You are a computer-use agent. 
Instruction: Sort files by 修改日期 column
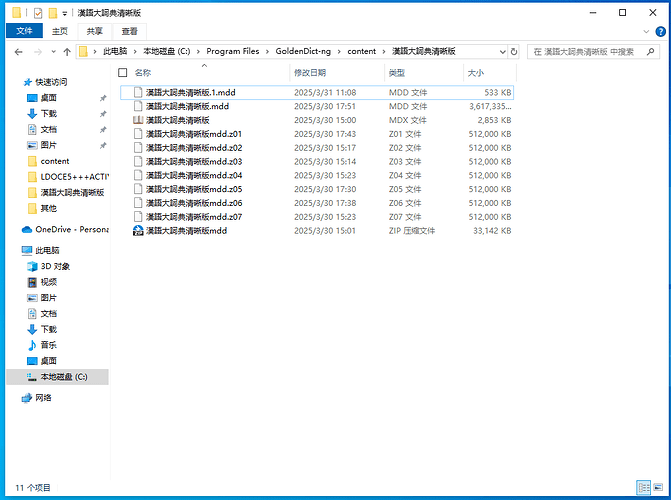coord(310,72)
